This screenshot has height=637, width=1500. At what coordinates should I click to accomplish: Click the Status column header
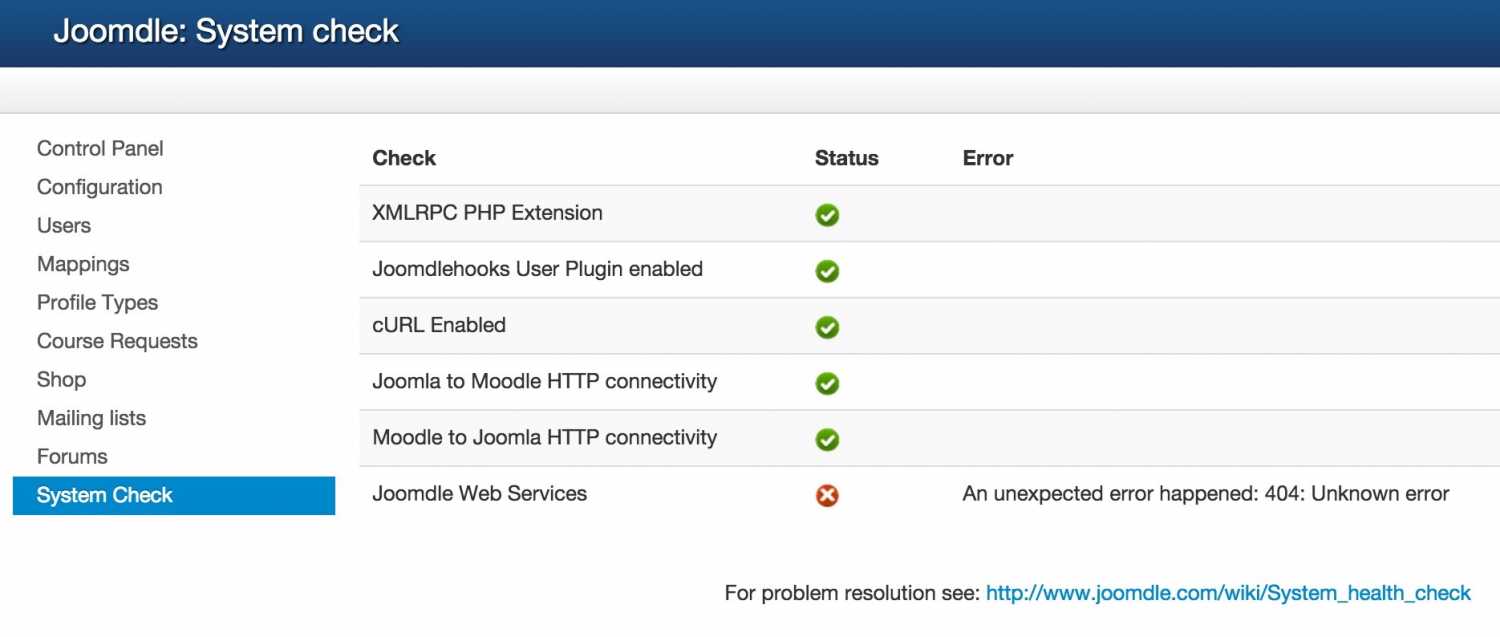tap(846, 158)
